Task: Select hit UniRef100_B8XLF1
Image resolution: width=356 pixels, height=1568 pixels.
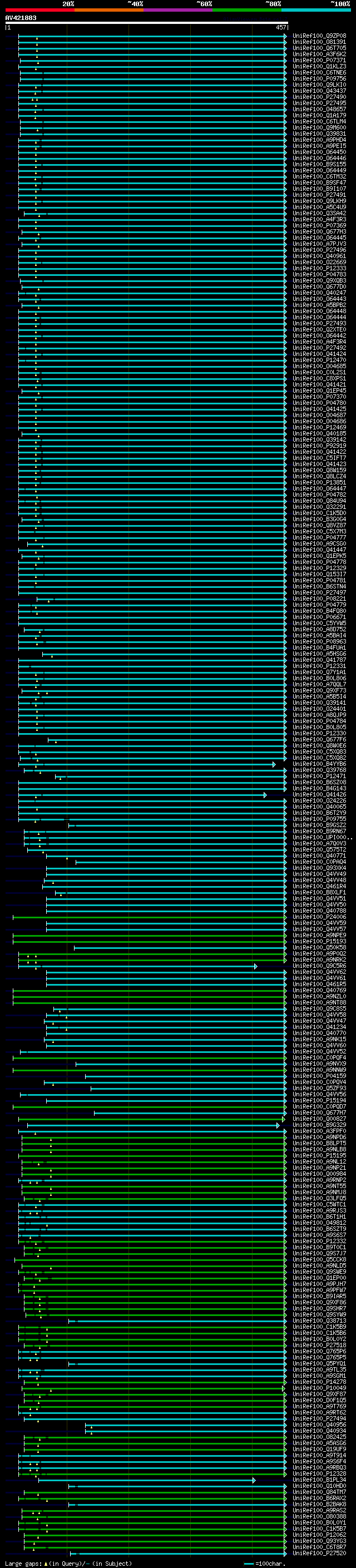Action: (x=319, y=892)
